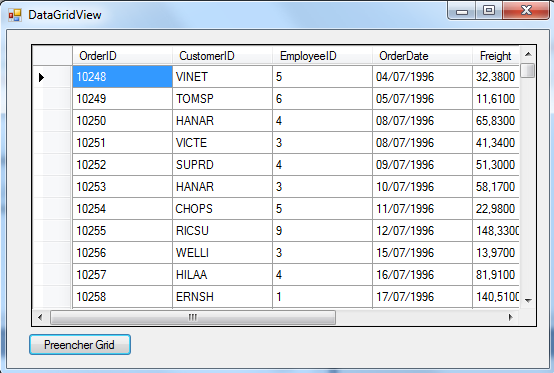
Task: Click the DataGridView window app icon
Action: click(15, 15)
